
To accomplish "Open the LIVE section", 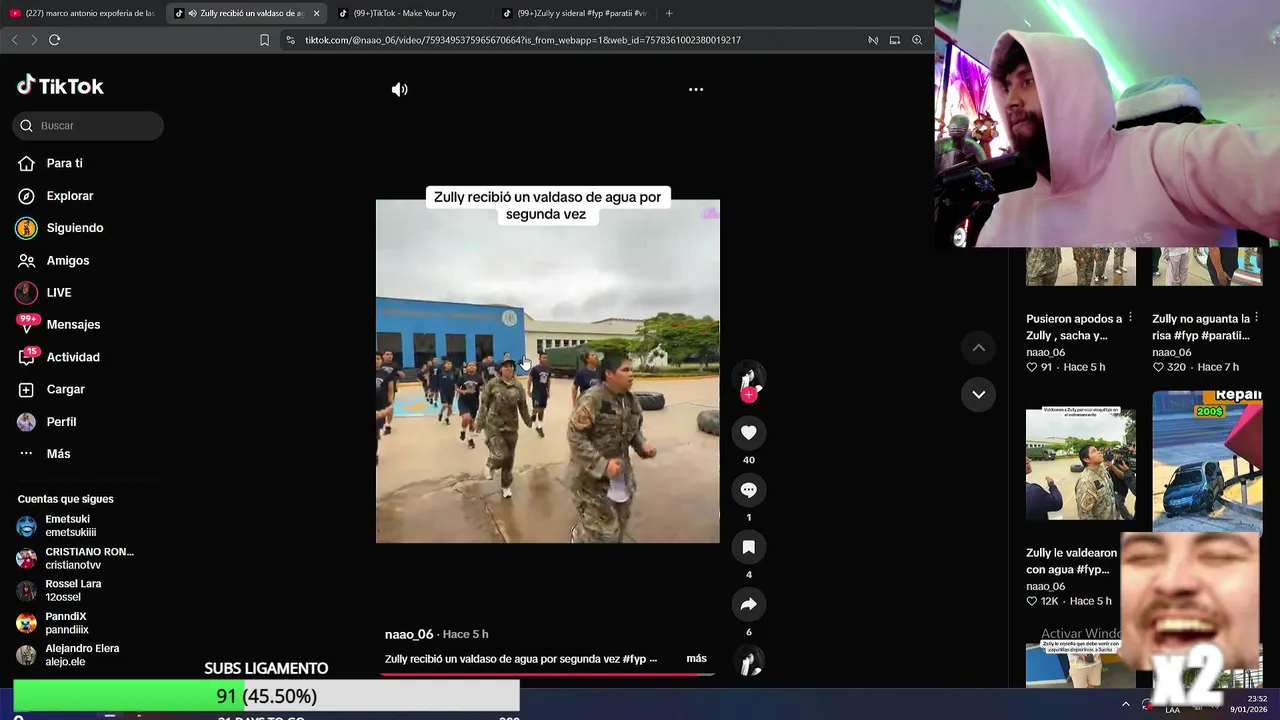I will [58, 292].
